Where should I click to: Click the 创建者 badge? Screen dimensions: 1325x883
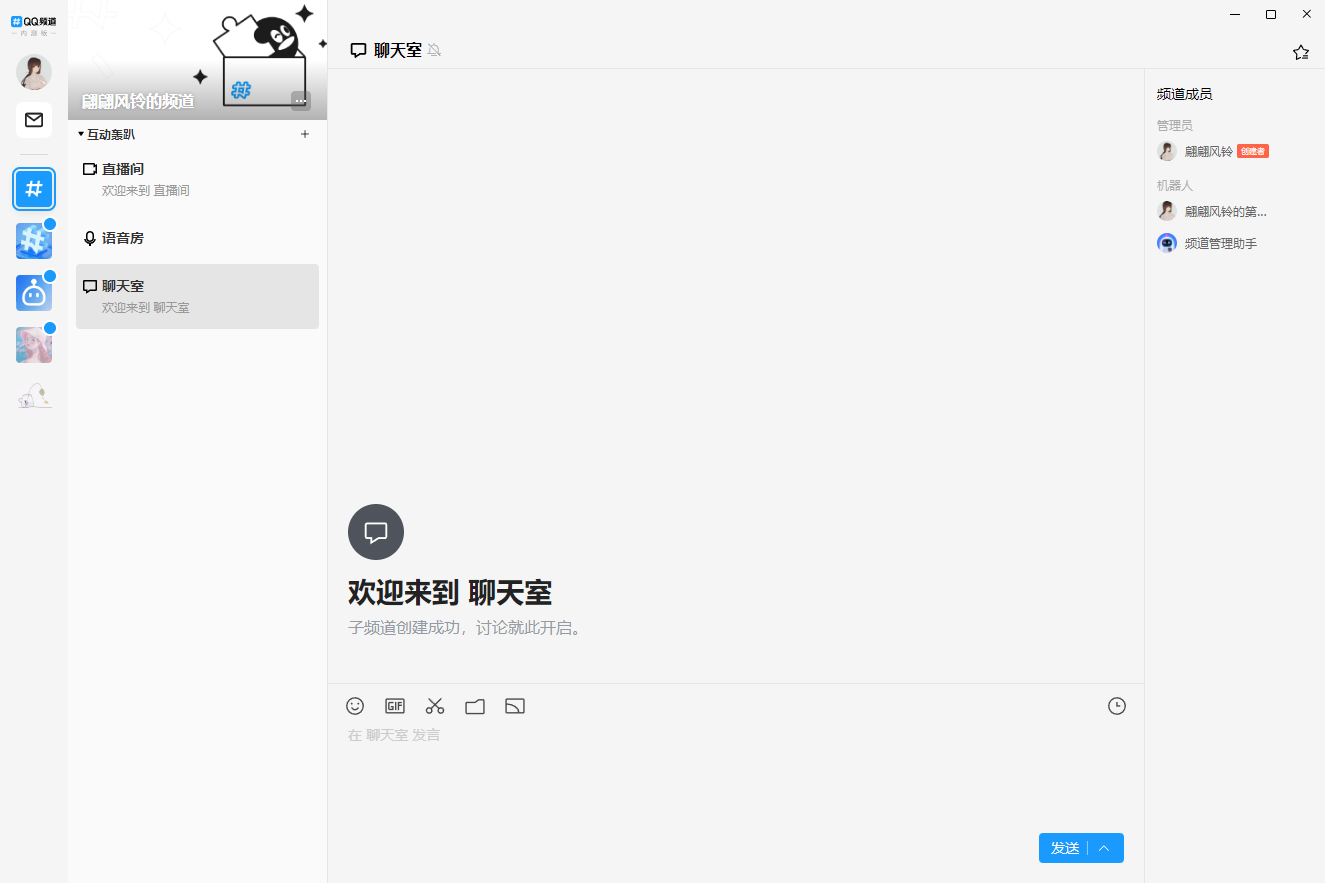coord(1253,151)
